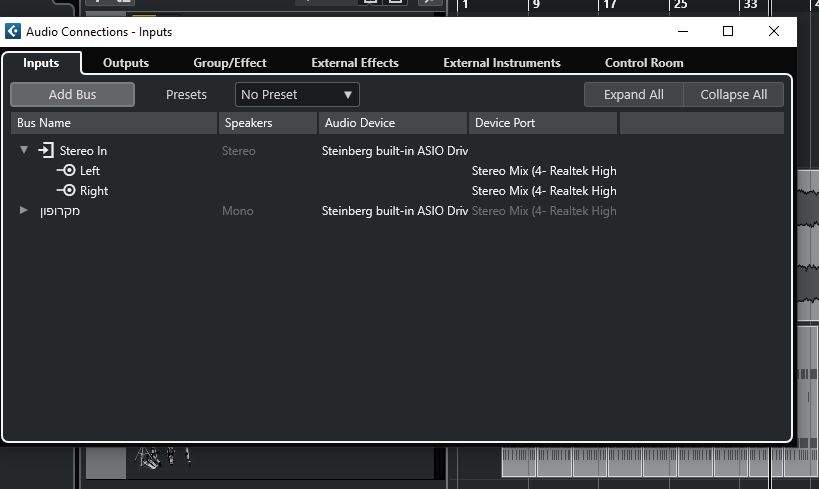The height and width of the screenshot is (489, 819).
Task: Click bar 17 on the project ruler
Action: [610, 5]
